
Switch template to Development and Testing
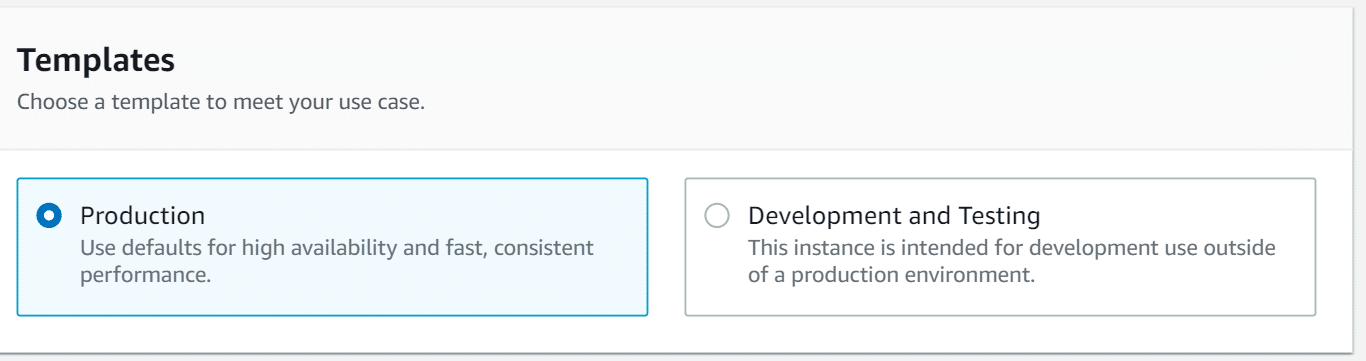pyautogui.click(x=717, y=216)
